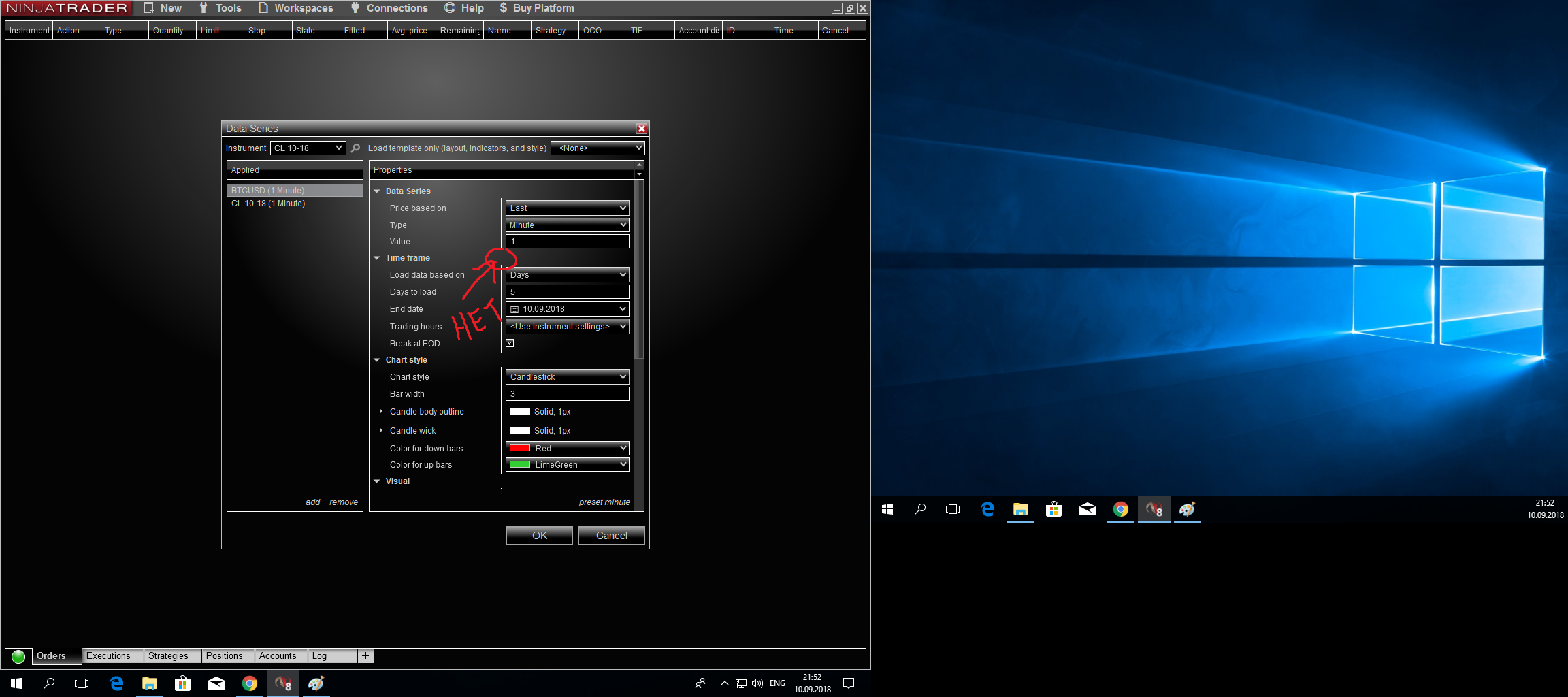The width and height of the screenshot is (1568, 697).
Task: Open the Chart style Candlestick dropdown
Action: [567, 377]
